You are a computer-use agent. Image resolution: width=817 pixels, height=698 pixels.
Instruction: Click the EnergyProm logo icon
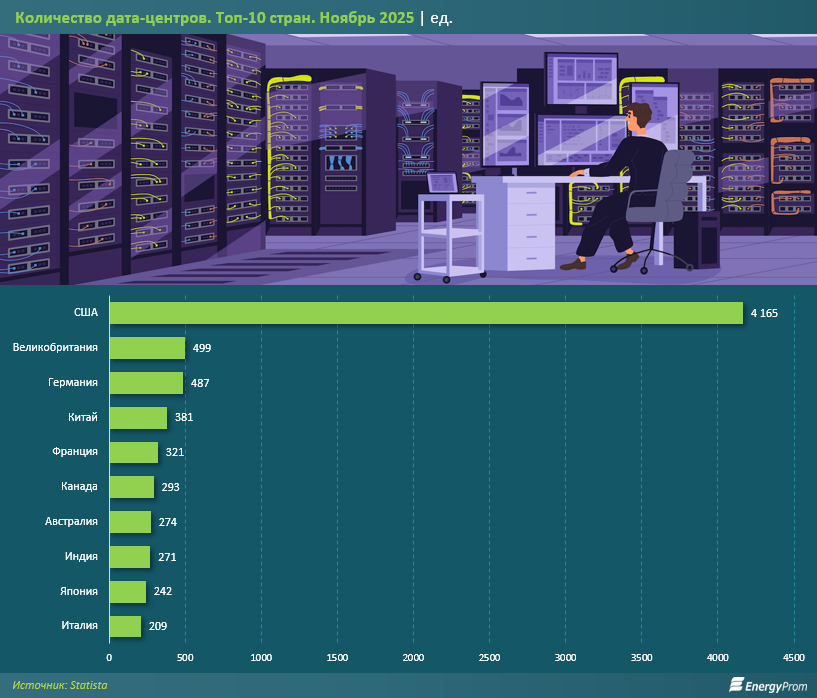tap(737, 685)
